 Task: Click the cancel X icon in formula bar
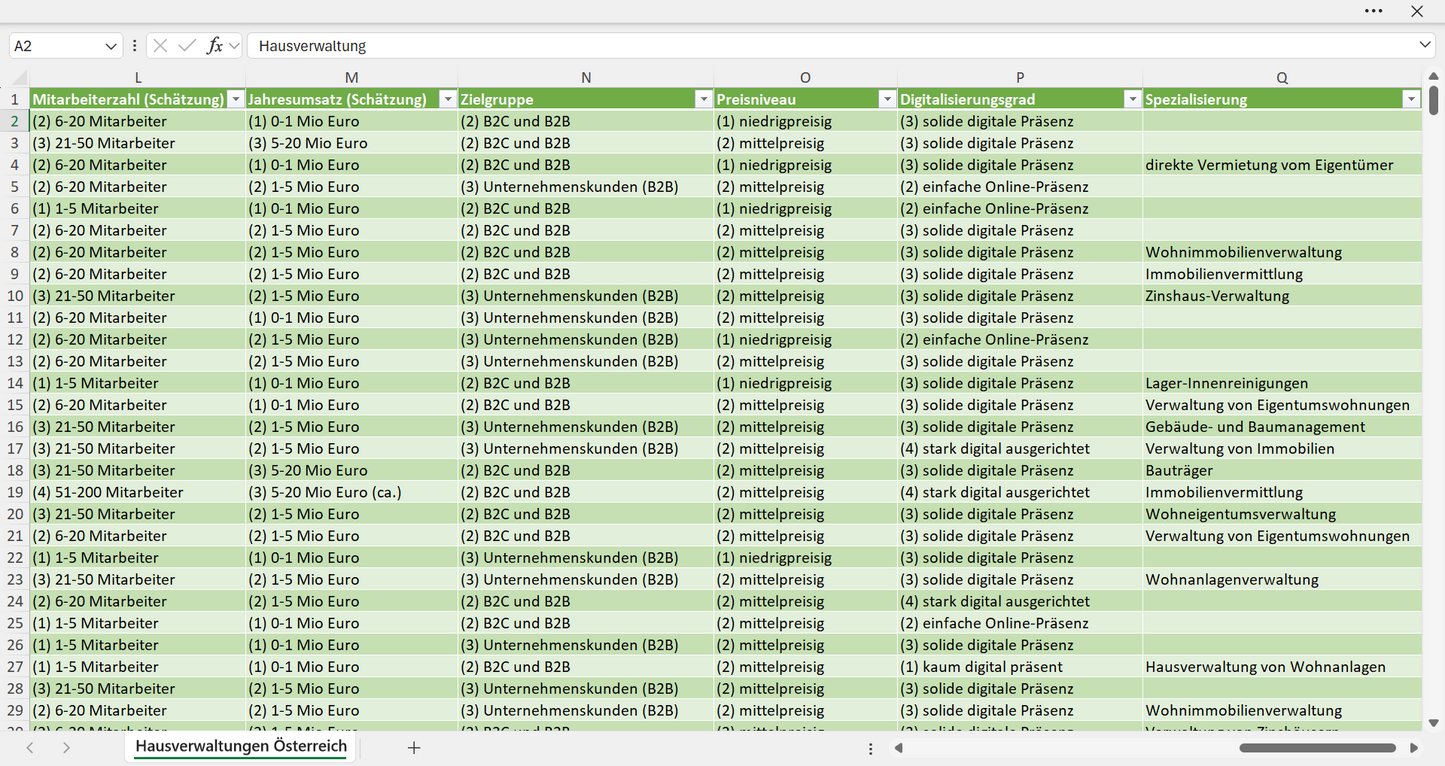(x=160, y=46)
